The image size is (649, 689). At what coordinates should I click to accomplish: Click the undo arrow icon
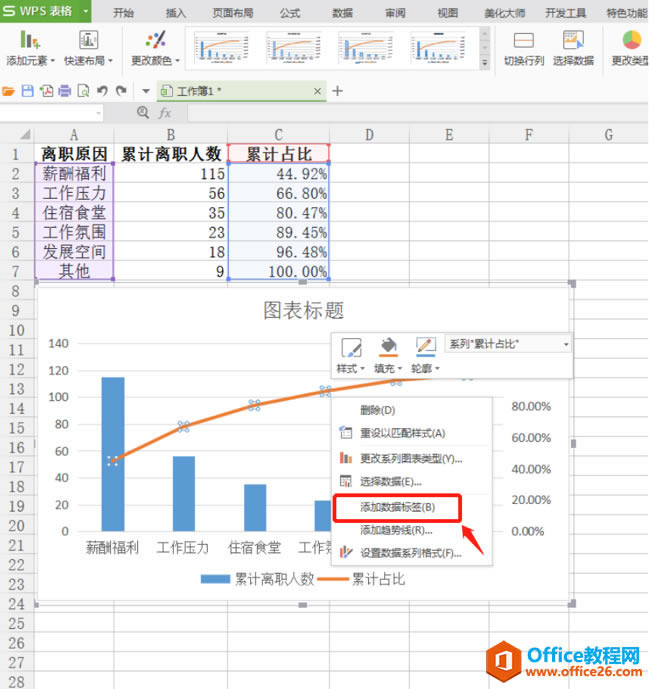point(102,91)
